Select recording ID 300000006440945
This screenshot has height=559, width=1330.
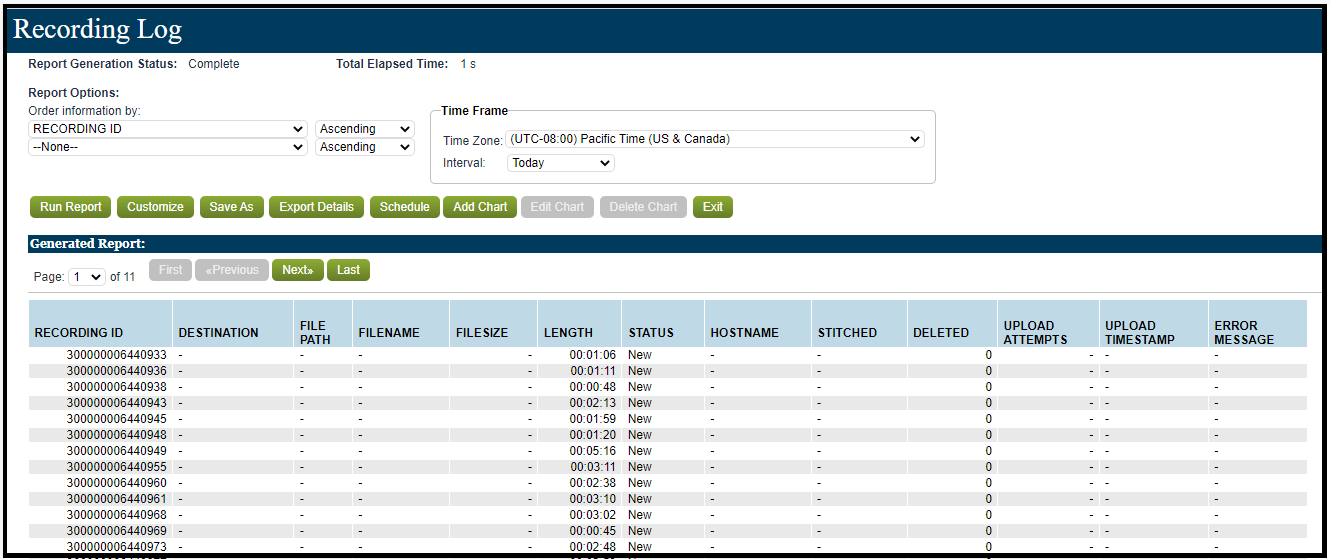point(116,419)
